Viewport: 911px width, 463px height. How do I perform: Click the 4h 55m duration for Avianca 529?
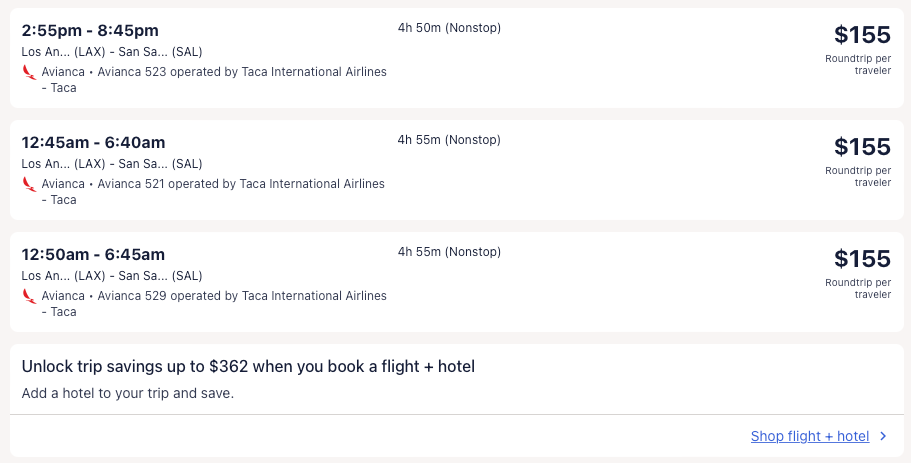(449, 252)
